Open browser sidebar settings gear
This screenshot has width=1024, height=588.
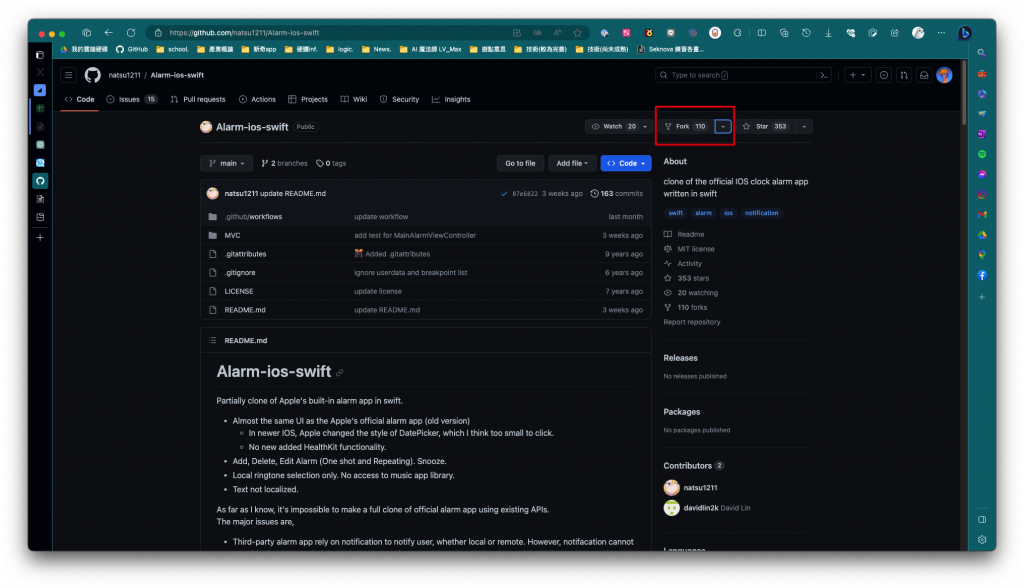pyautogui.click(x=982, y=540)
